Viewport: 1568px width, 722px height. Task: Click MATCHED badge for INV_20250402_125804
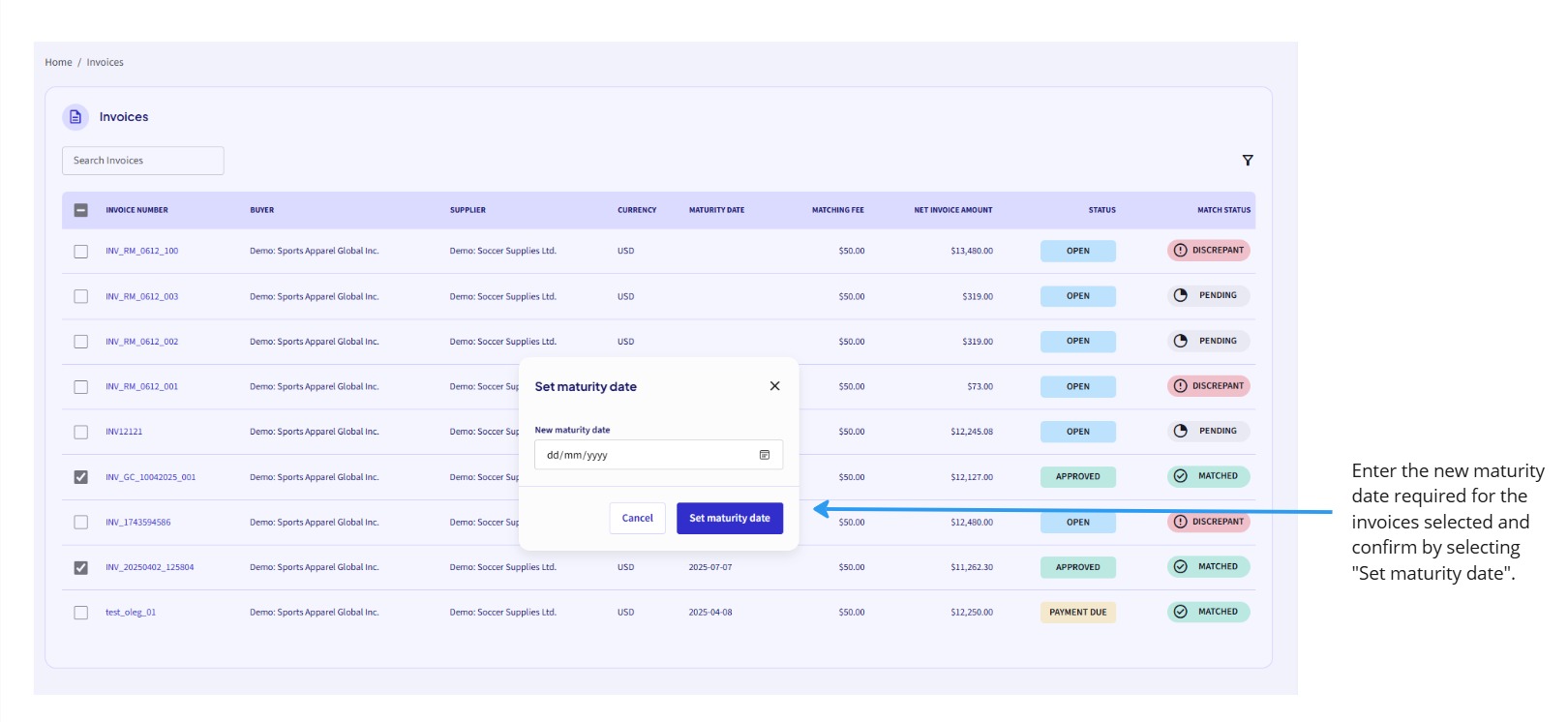tap(1209, 566)
